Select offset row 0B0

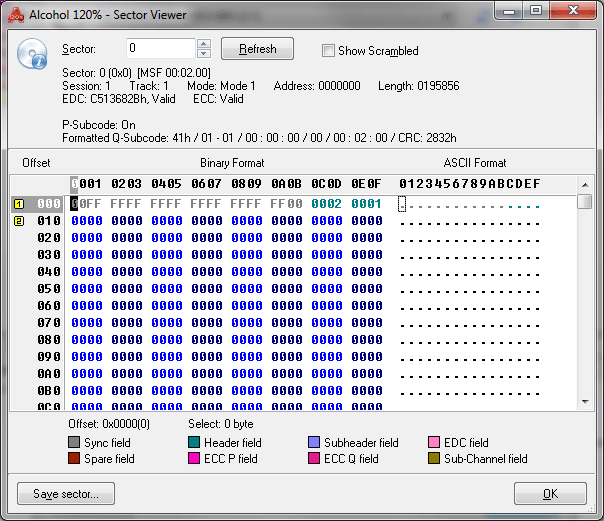point(49,391)
